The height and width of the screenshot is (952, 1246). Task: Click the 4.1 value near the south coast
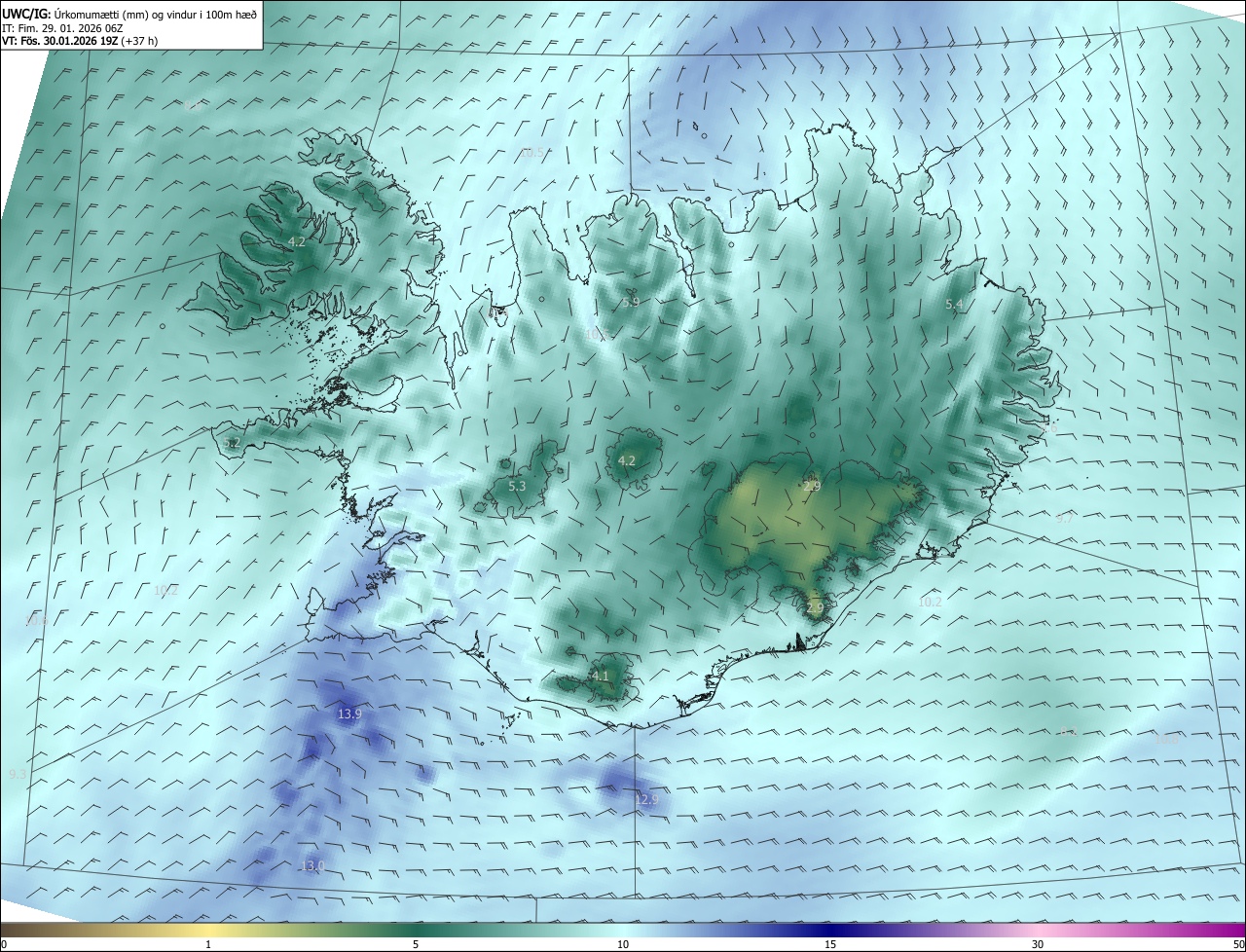(x=601, y=676)
